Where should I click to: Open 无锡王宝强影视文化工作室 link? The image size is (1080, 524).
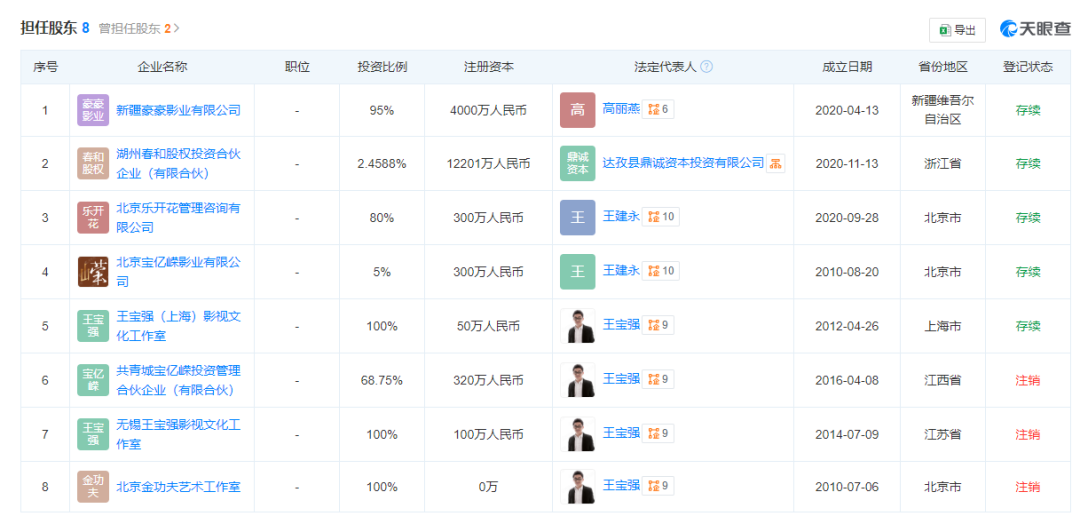[178, 434]
